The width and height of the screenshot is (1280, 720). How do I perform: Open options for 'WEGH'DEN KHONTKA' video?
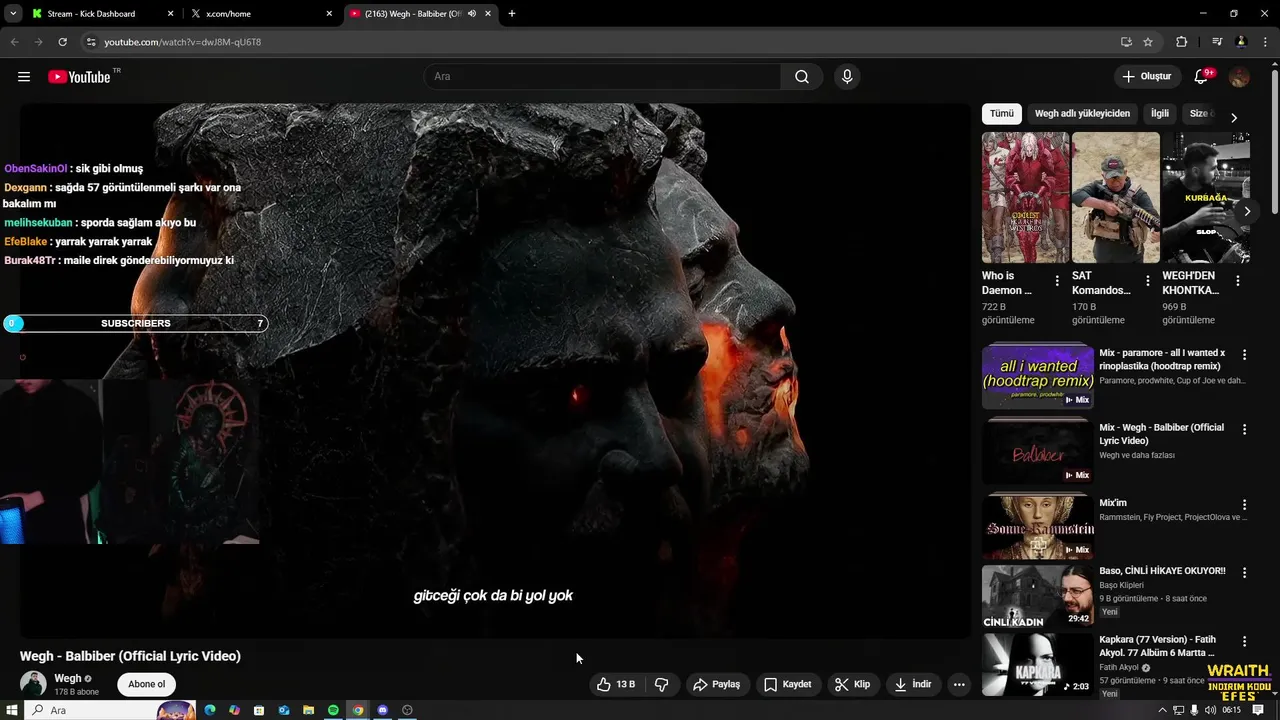1238,281
